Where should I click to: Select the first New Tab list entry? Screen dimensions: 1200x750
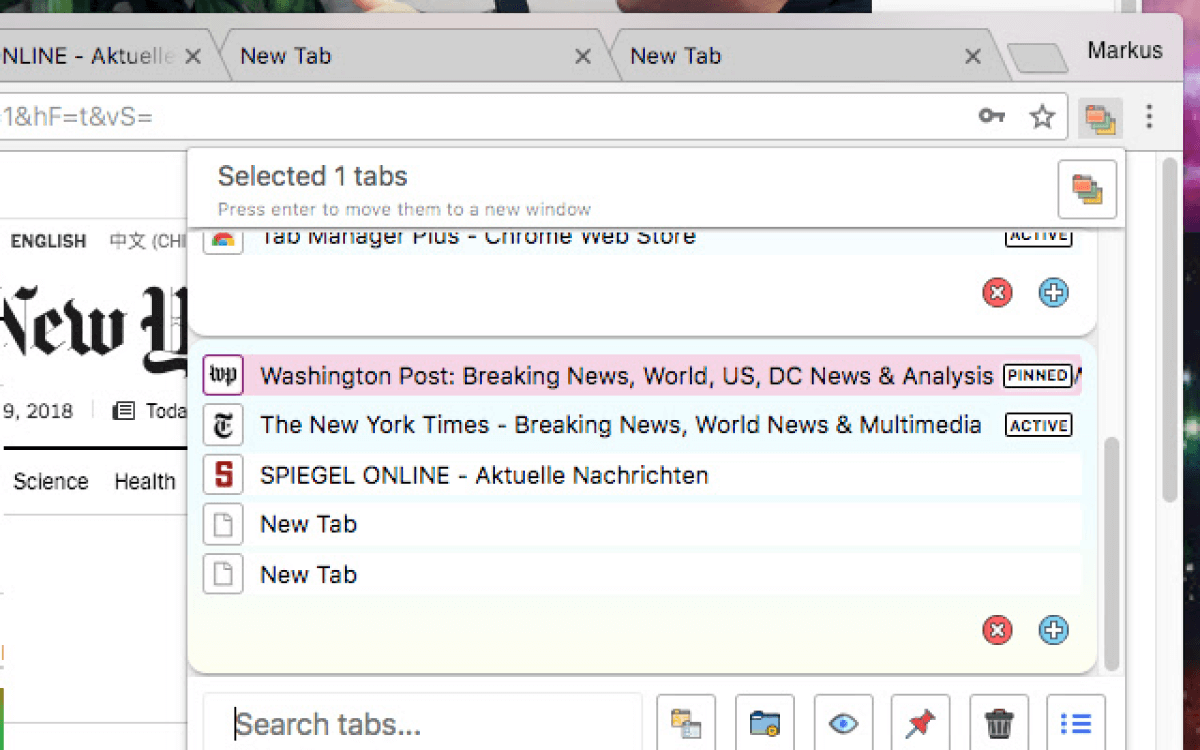(640, 524)
